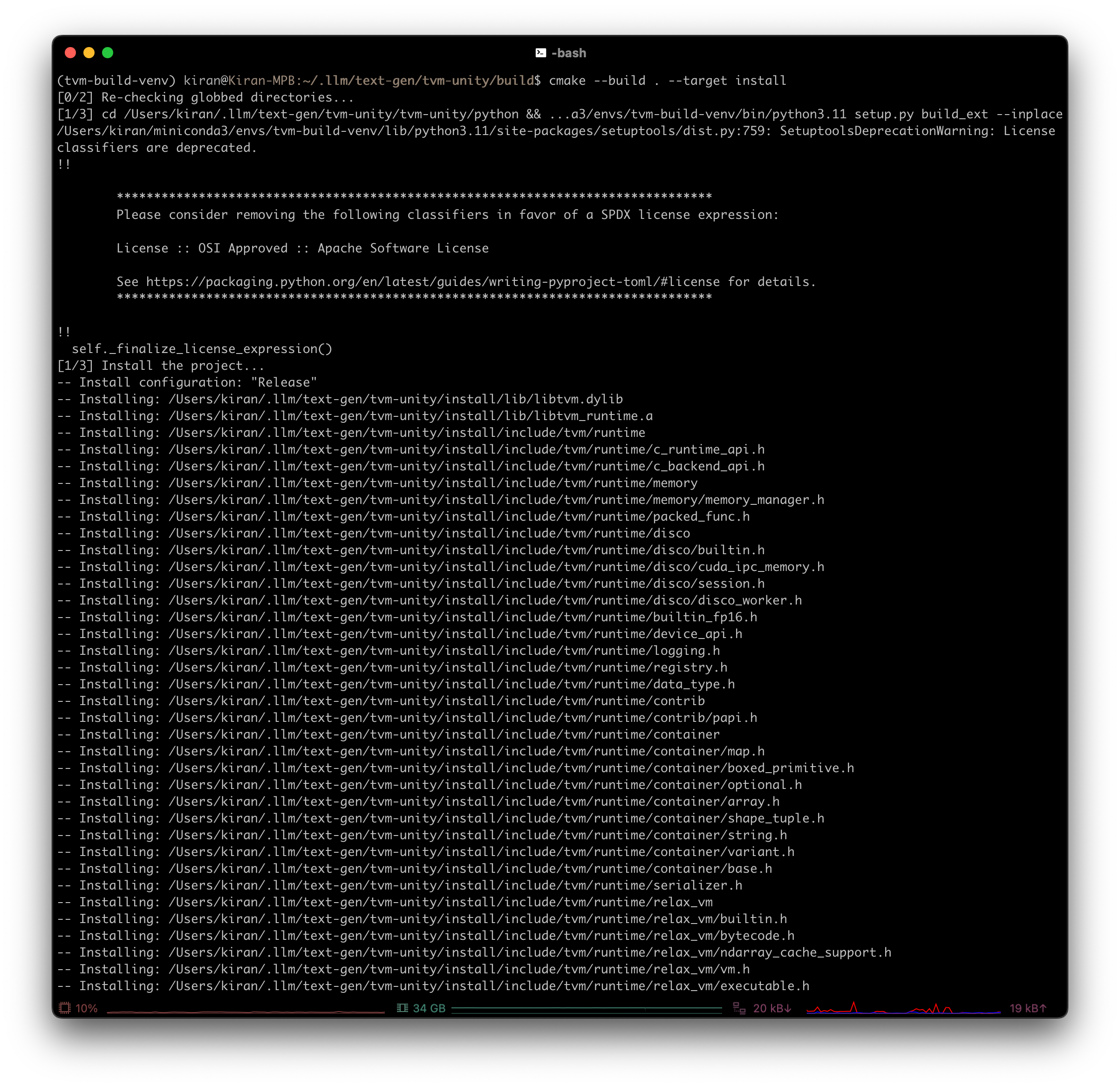Minimize the terminal with the yellow button
1120x1087 pixels.
(x=89, y=53)
